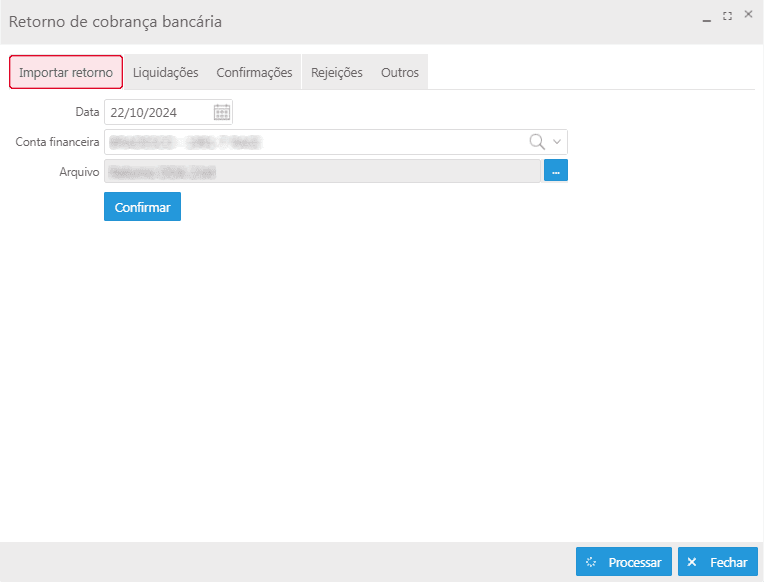Go to the Rejeições tab
The width and height of the screenshot is (764, 582).
click(336, 72)
